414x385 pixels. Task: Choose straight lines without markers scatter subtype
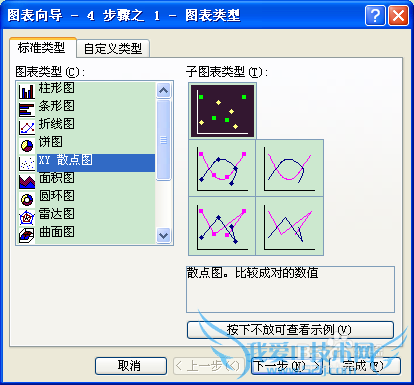tap(289, 226)
